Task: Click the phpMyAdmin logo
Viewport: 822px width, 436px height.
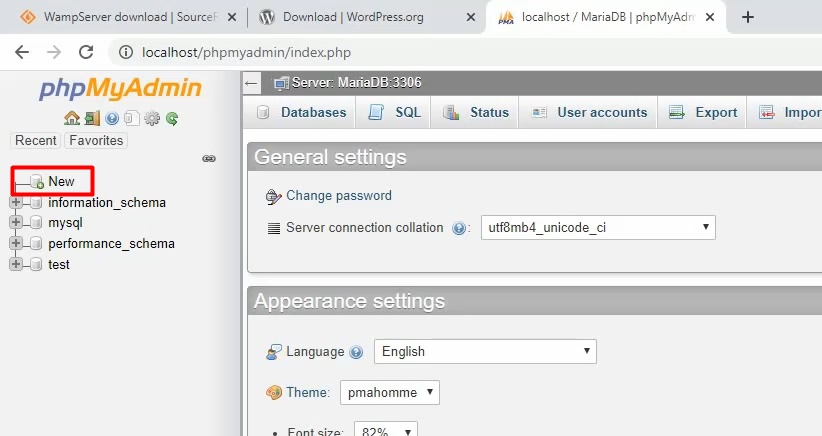Action: click(x=121, y=88)
